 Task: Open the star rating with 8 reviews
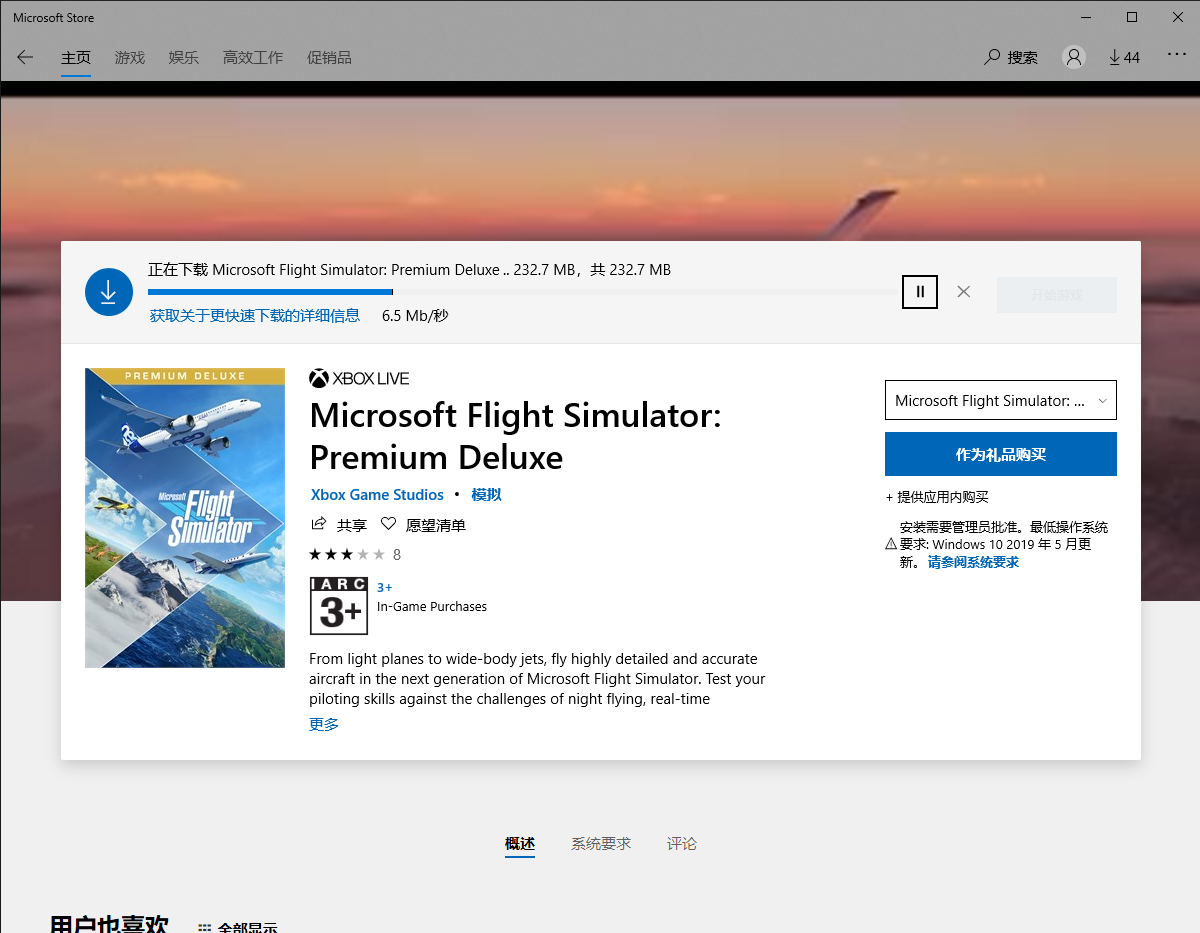click(x=355, y=554)
